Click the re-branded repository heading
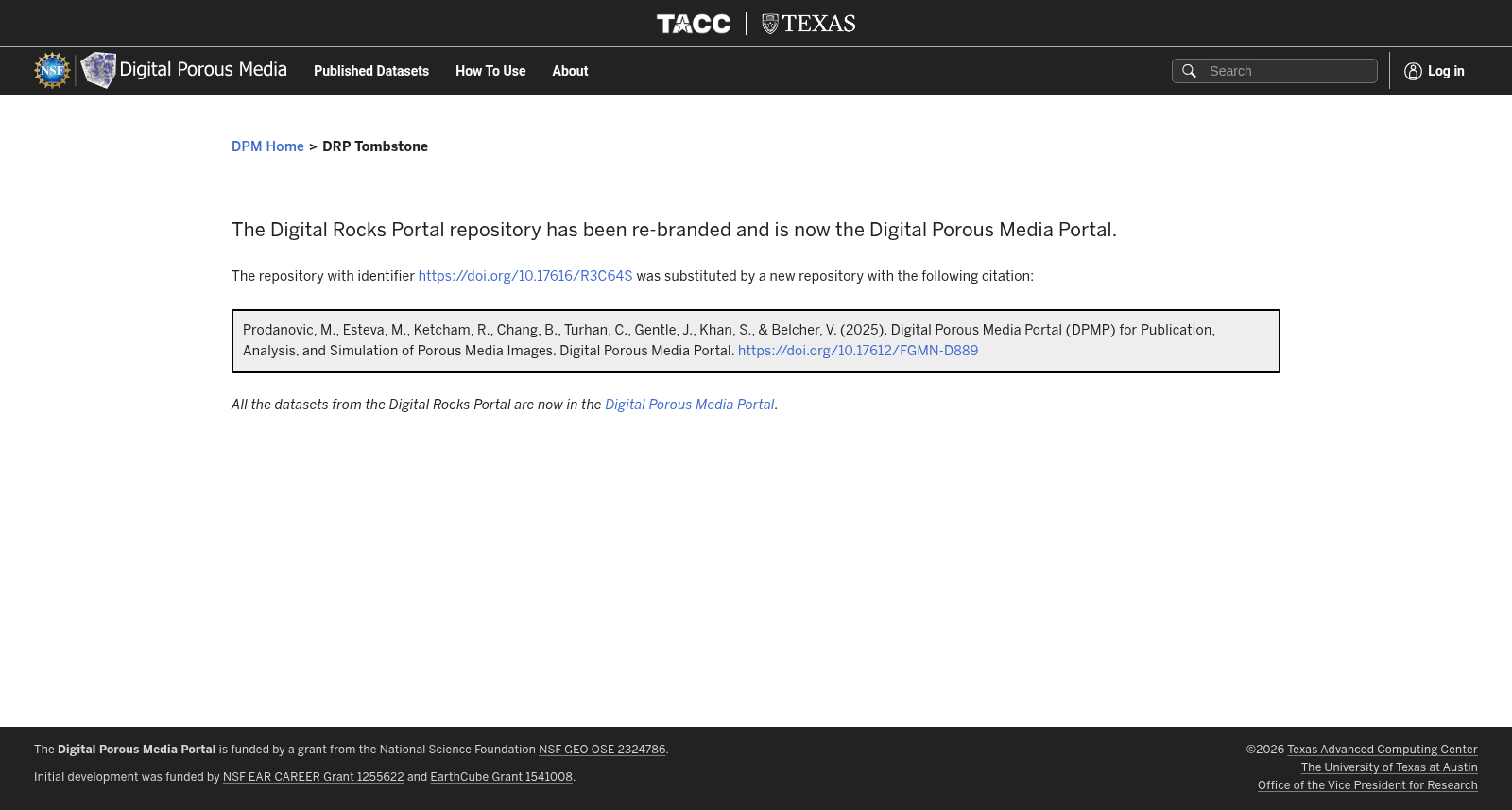This screenshot has height=810, width=1512. click(674, 230)
